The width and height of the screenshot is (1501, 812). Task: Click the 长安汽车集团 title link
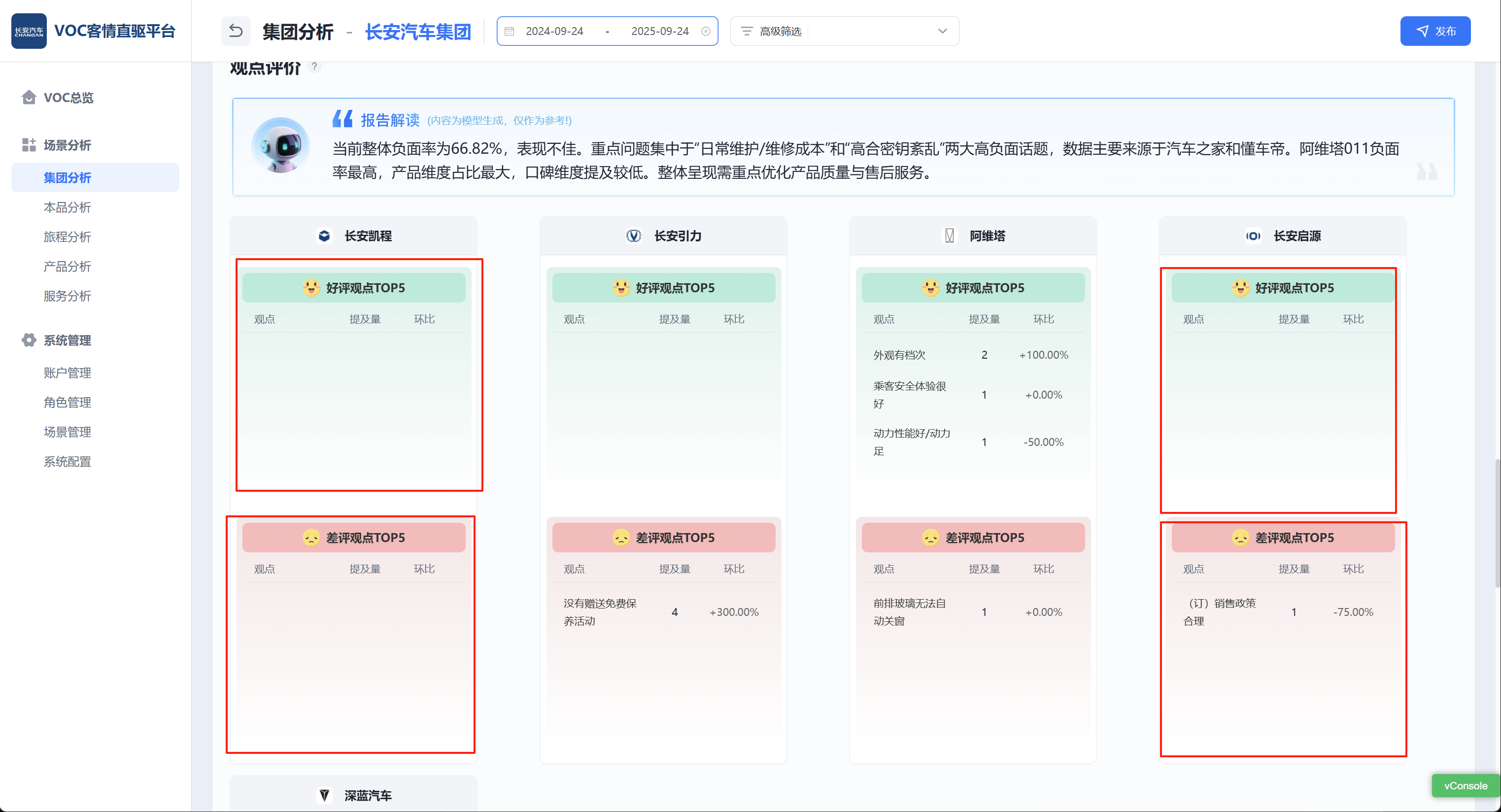(x=418, y=32)
